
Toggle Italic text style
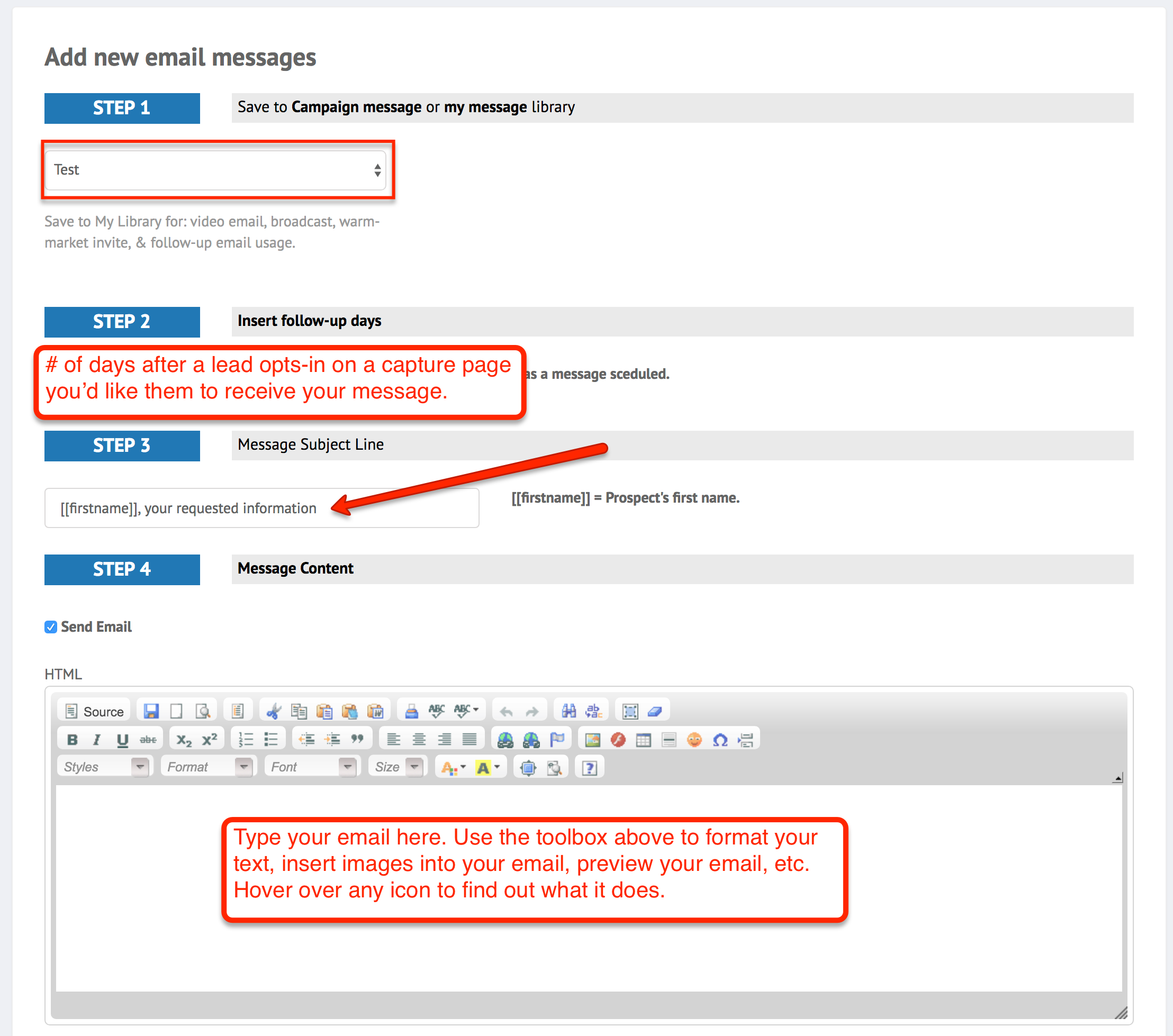click(x=97, y=739)
